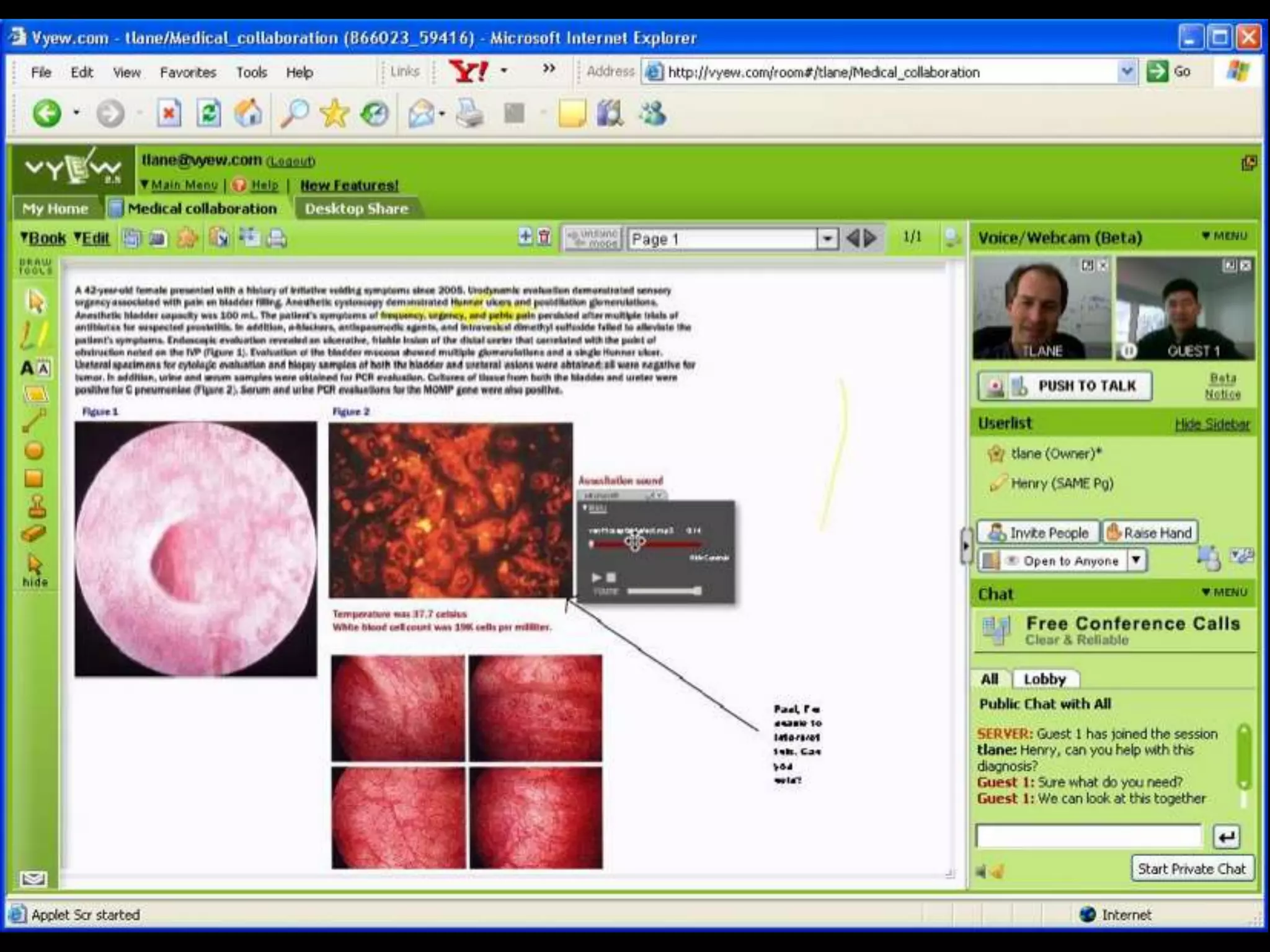Click the chat message input field
Image resolution: width=1270 pixels, height=952 pixels.
(x=1088, y=836)
